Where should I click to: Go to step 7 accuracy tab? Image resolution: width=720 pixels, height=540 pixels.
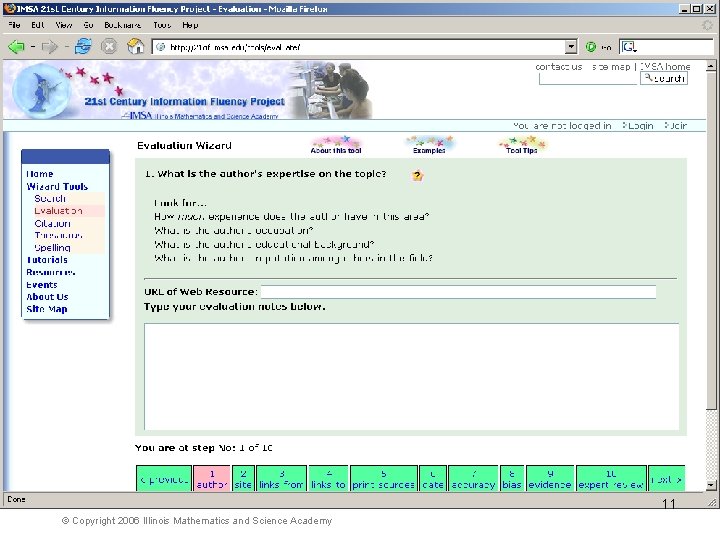pyautogui.click(x=473, y=479)
